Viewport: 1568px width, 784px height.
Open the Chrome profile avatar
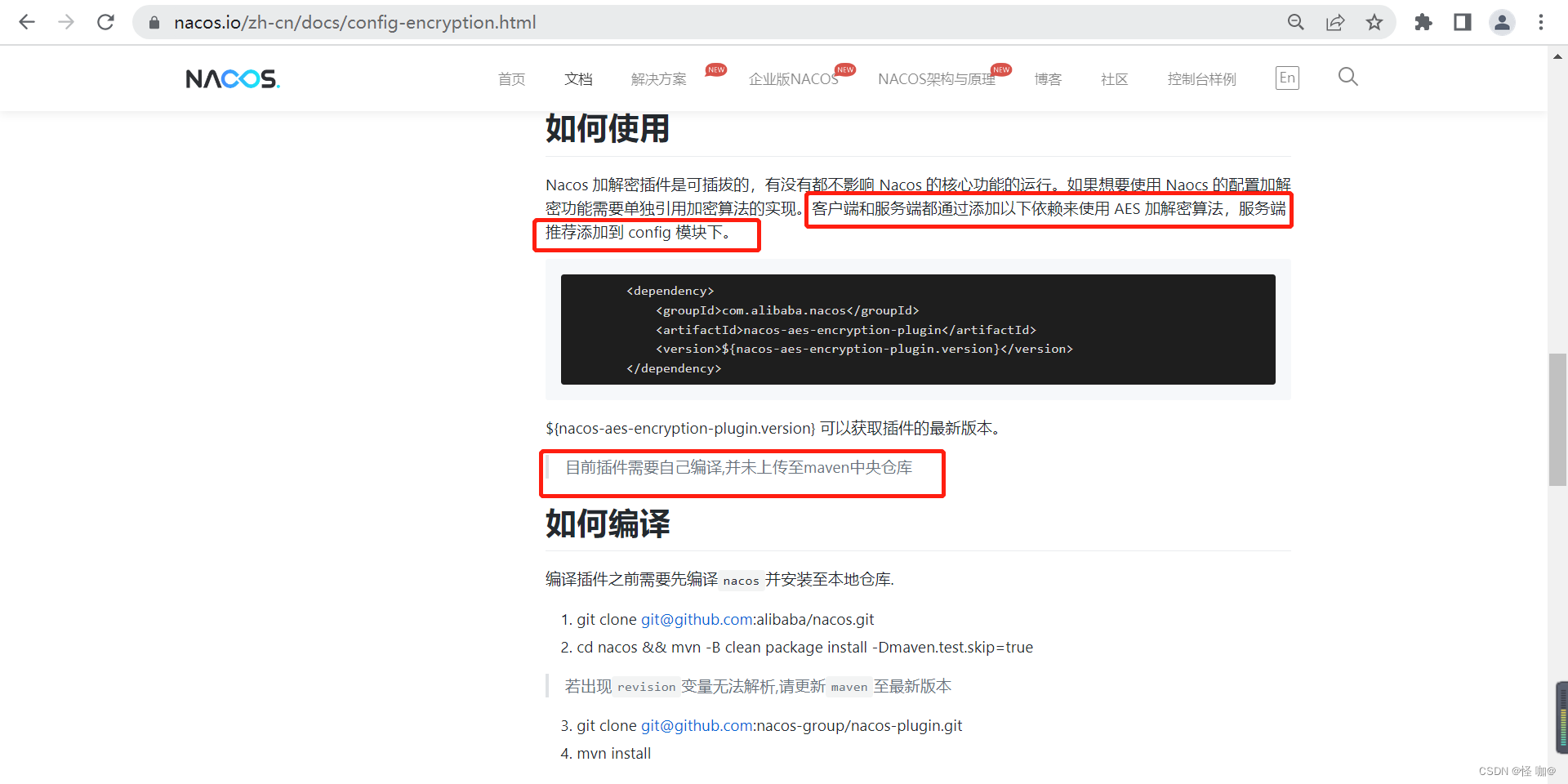tap(1502, 22)
